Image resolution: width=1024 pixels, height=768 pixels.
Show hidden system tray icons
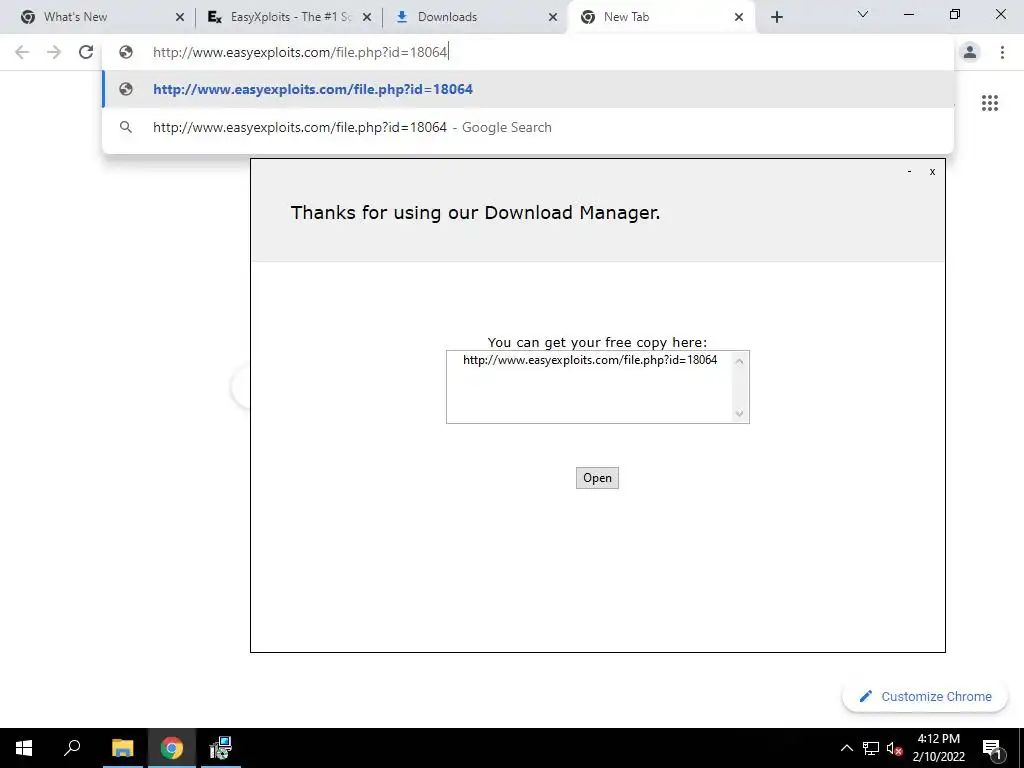coord(846,748)
